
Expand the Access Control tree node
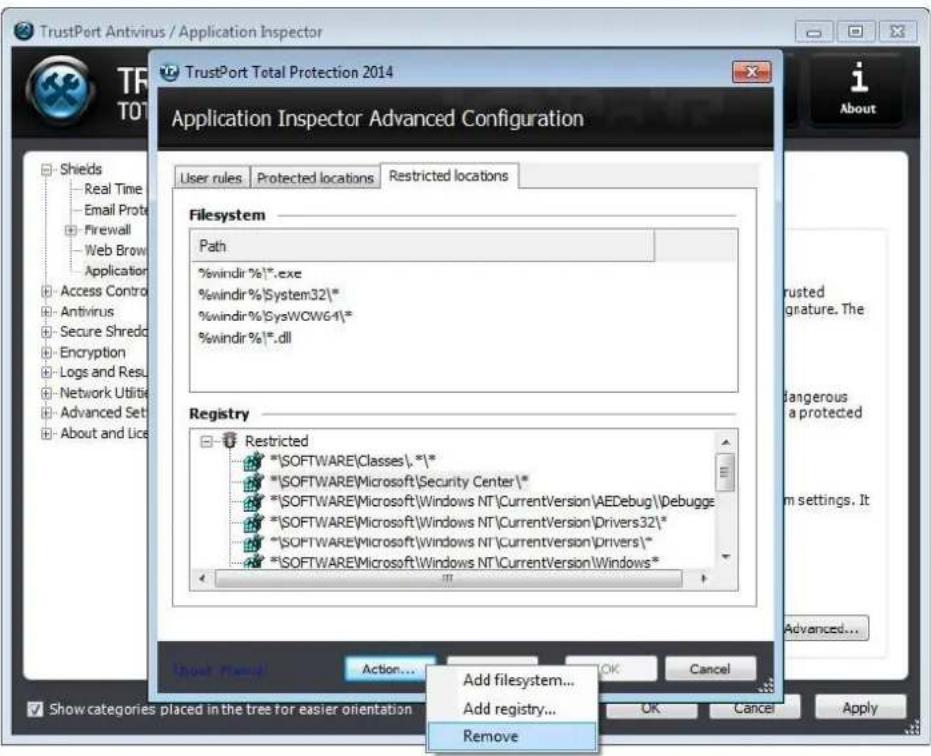[x=47, y=291]
